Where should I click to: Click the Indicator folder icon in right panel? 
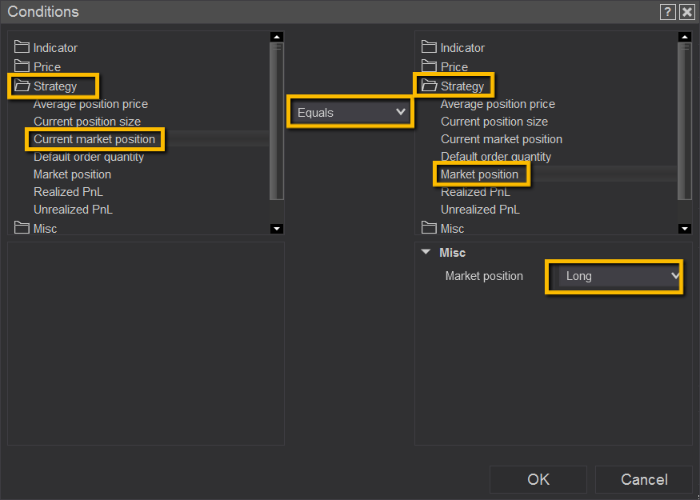coord(429,47)
